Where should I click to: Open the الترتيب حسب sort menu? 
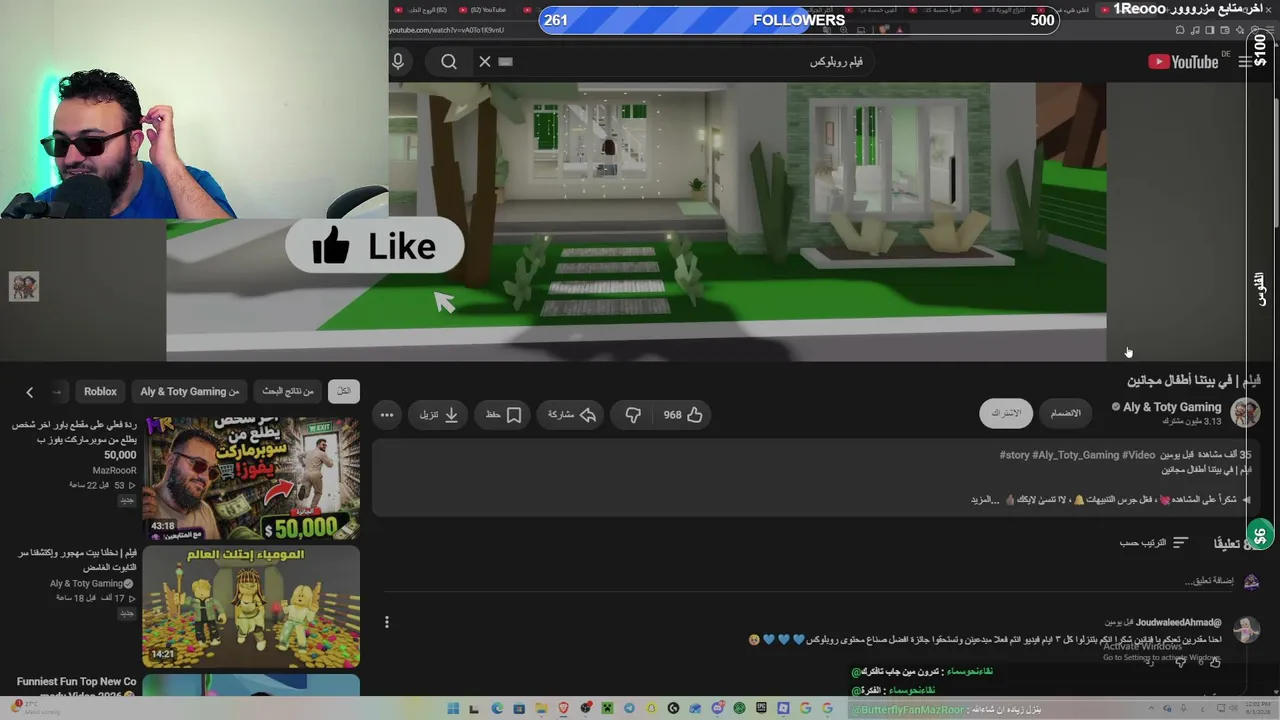click(1153, 542)
